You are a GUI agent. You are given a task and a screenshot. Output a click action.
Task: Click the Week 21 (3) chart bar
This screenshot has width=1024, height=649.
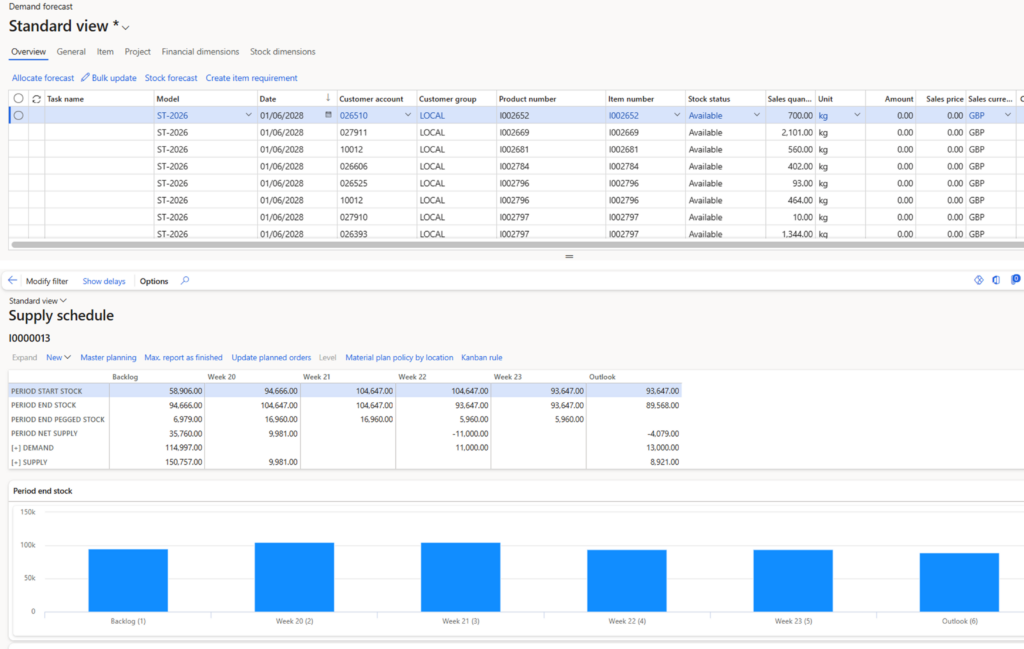click(460, 577)
